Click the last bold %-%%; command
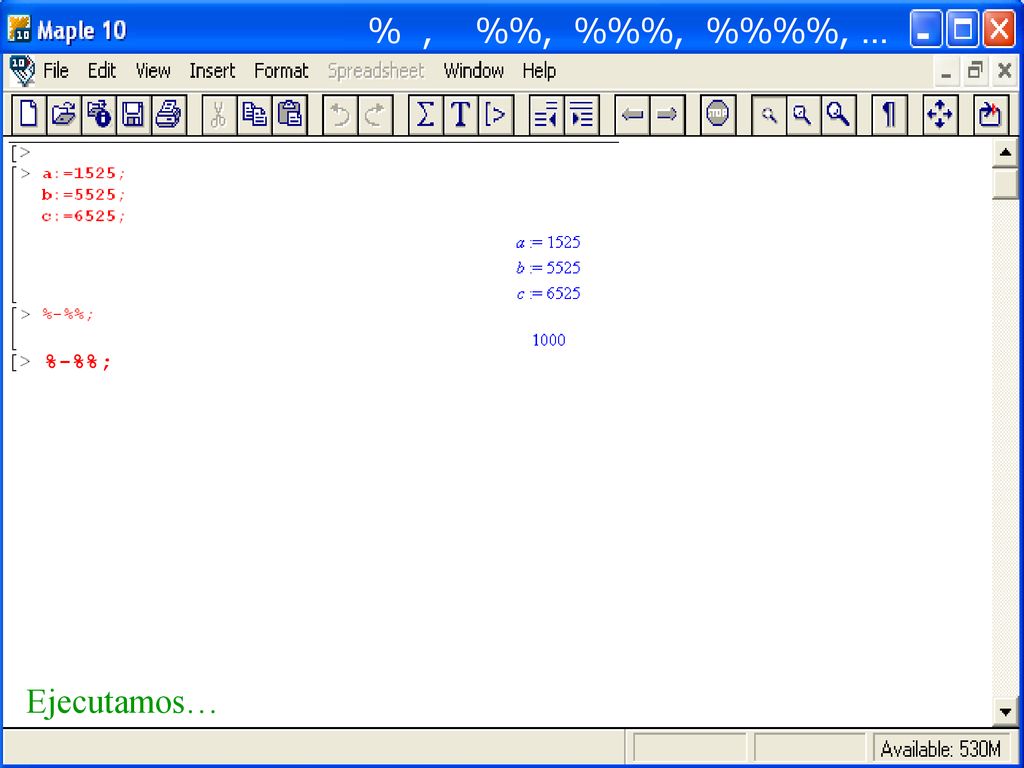Screen dimensions: 1024x768 (x=78, y=362)
